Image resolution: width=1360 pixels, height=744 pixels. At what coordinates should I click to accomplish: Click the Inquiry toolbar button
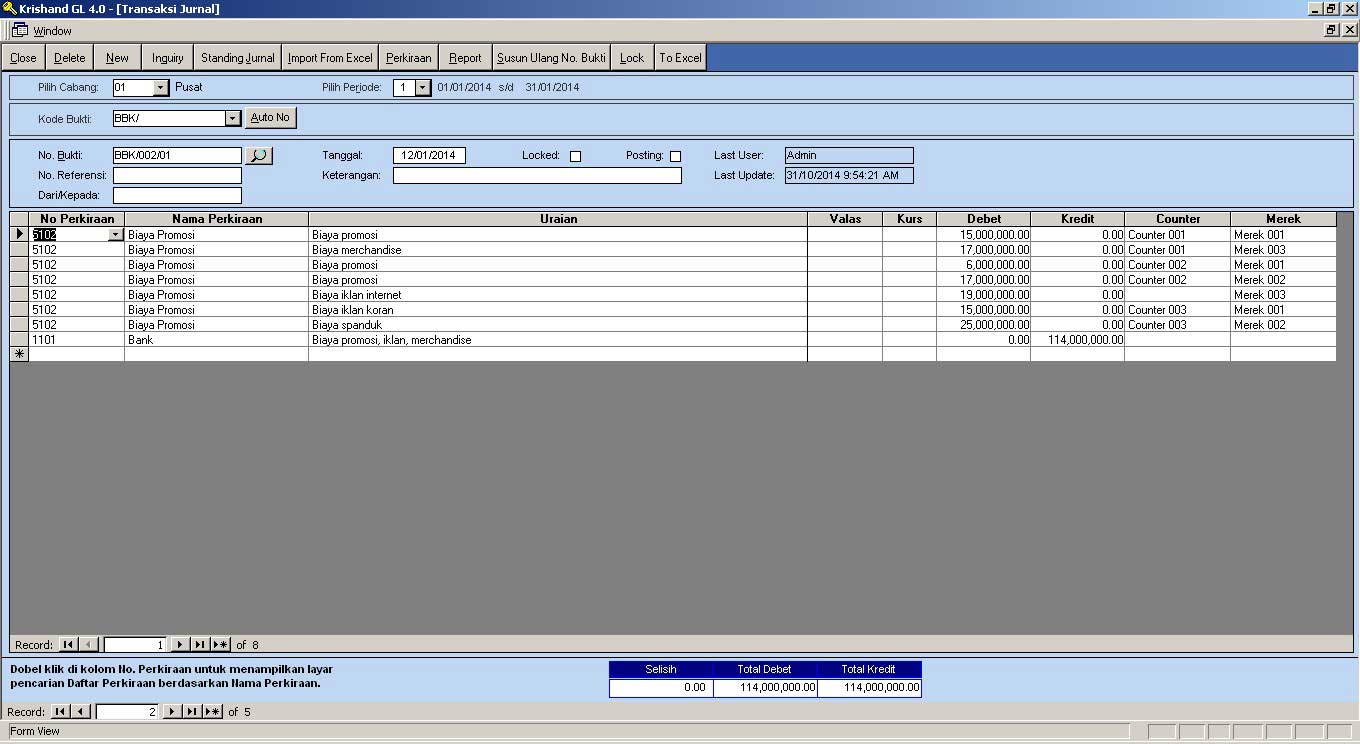pos(168,58)
